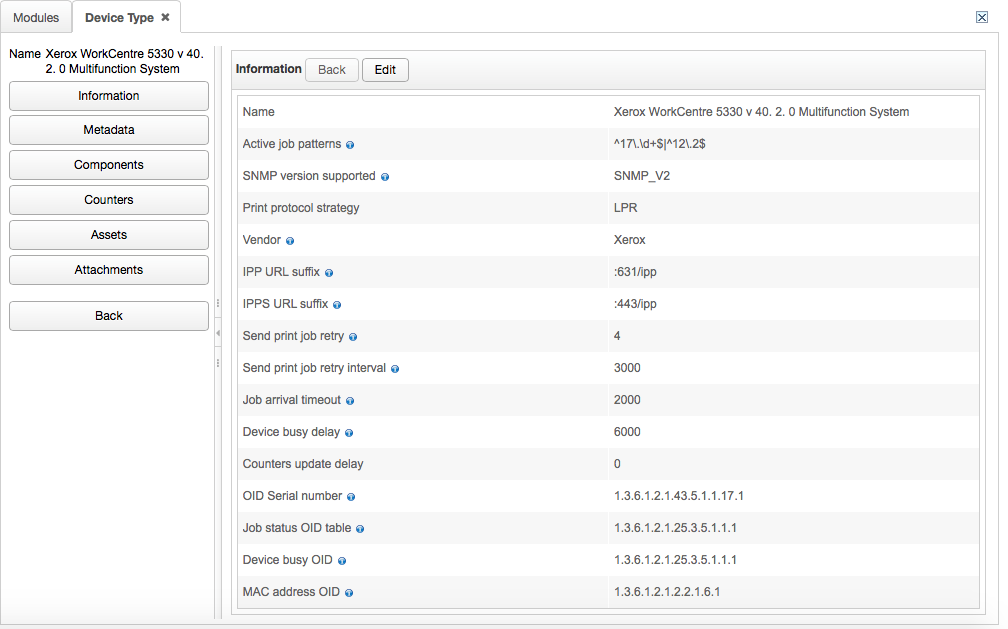Click info icon beside Job arrival timeout

pos(350,401)
